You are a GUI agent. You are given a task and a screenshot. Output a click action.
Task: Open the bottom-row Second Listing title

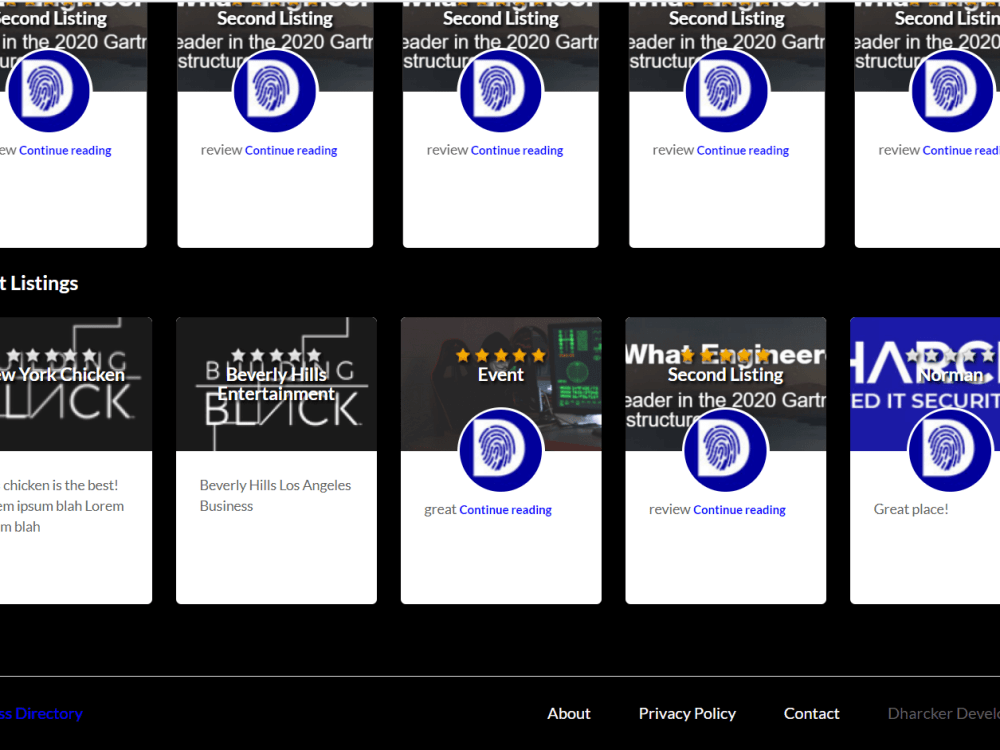pos(725,374)
